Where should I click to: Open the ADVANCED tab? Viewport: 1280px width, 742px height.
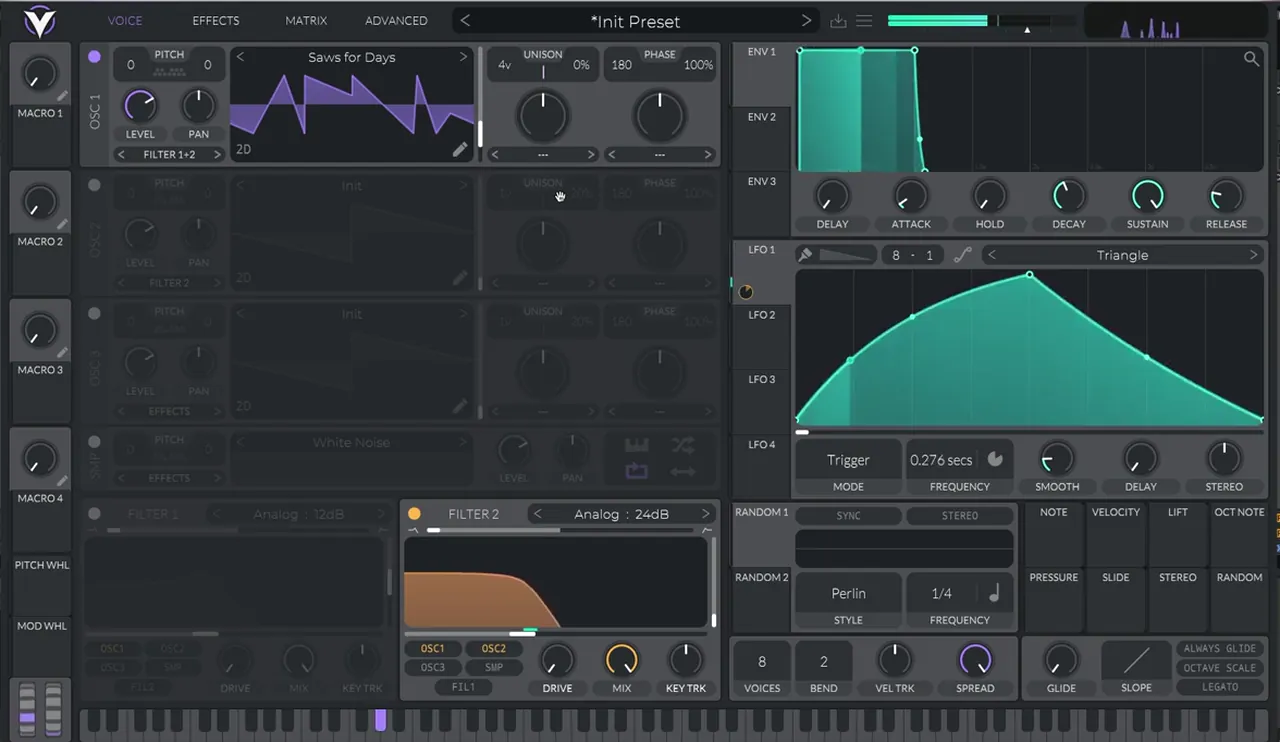tap(396, 21)
